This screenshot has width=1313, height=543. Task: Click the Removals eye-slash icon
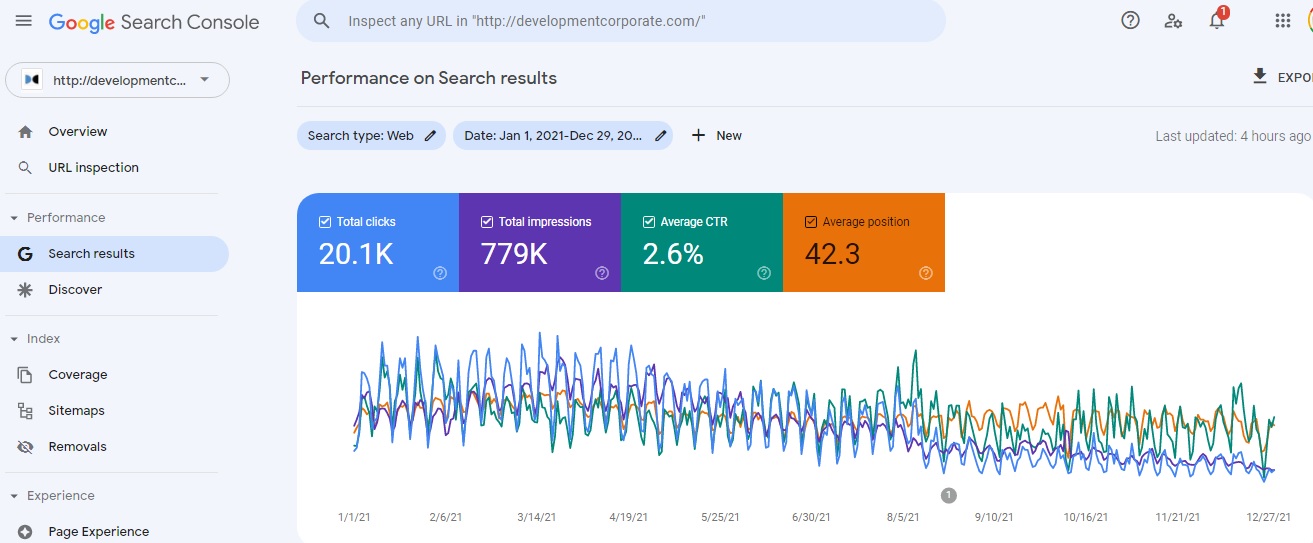(26, 447)
